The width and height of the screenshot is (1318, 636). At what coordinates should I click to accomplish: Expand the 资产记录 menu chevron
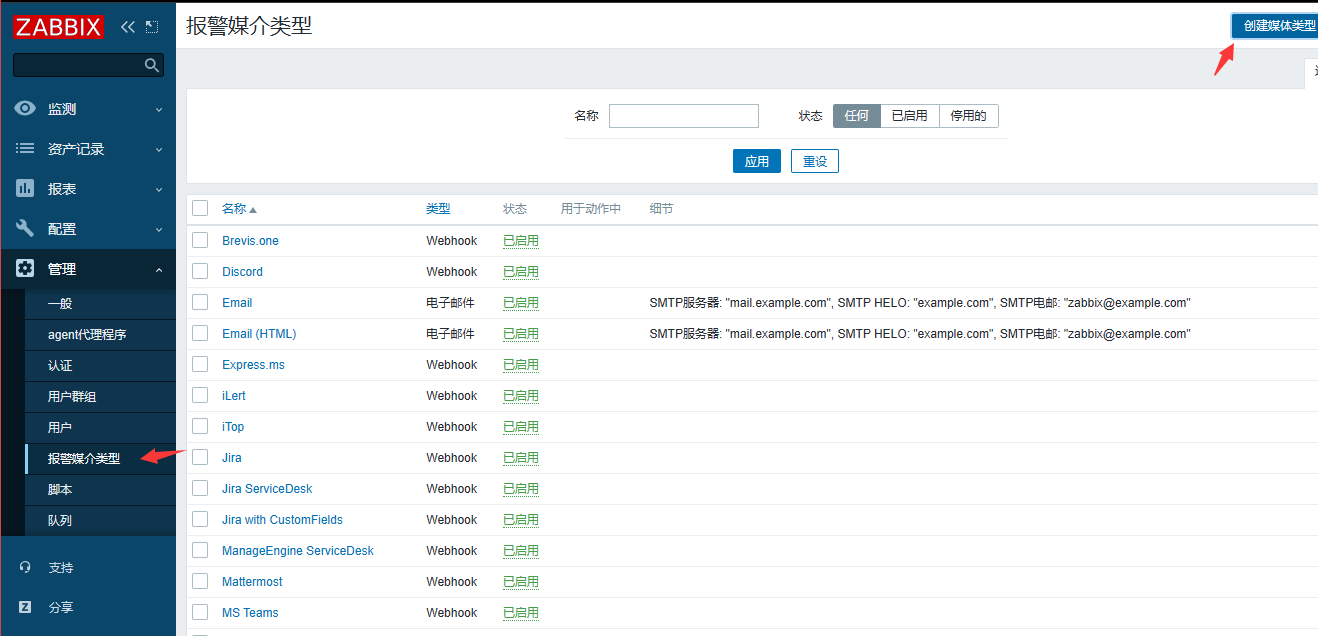[159, 149]
